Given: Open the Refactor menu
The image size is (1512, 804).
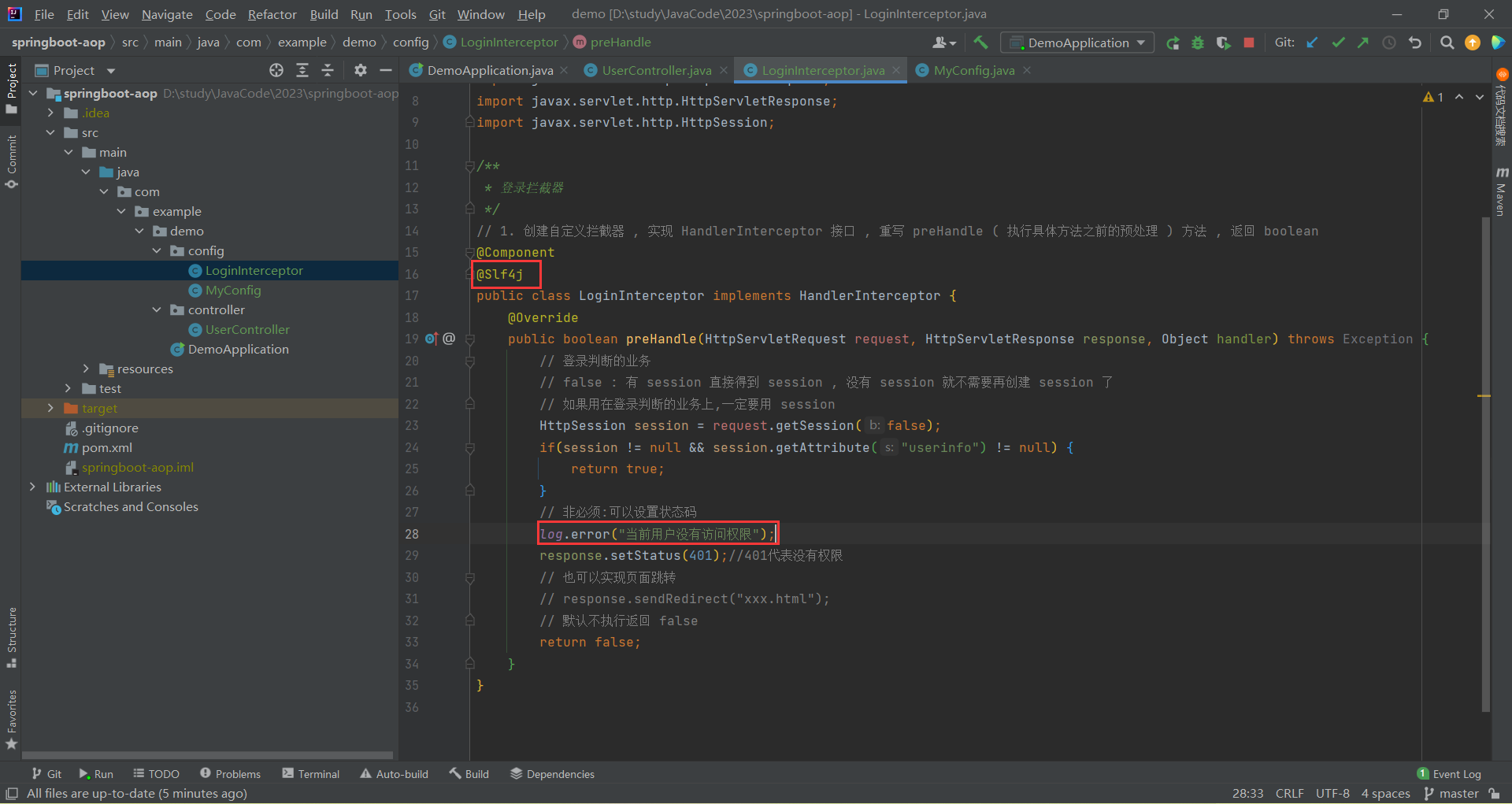Looking at the screenshot, I should tap(272, 14).
